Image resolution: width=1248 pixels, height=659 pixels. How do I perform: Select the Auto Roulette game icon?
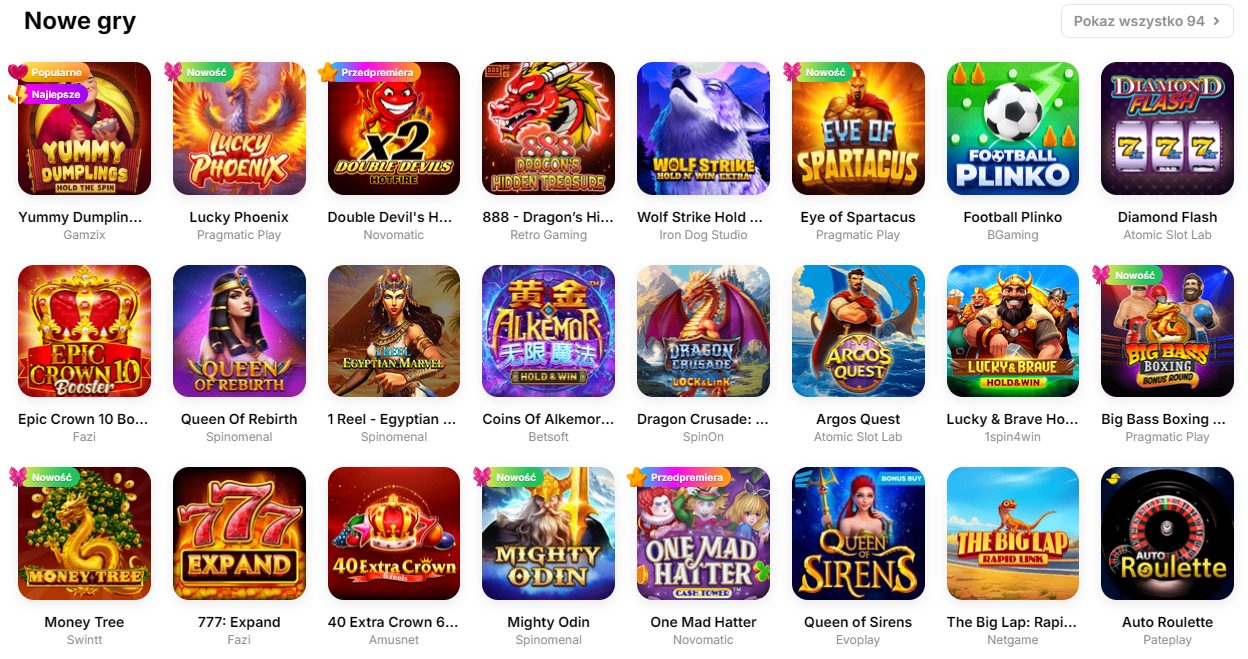point(1167,533)
